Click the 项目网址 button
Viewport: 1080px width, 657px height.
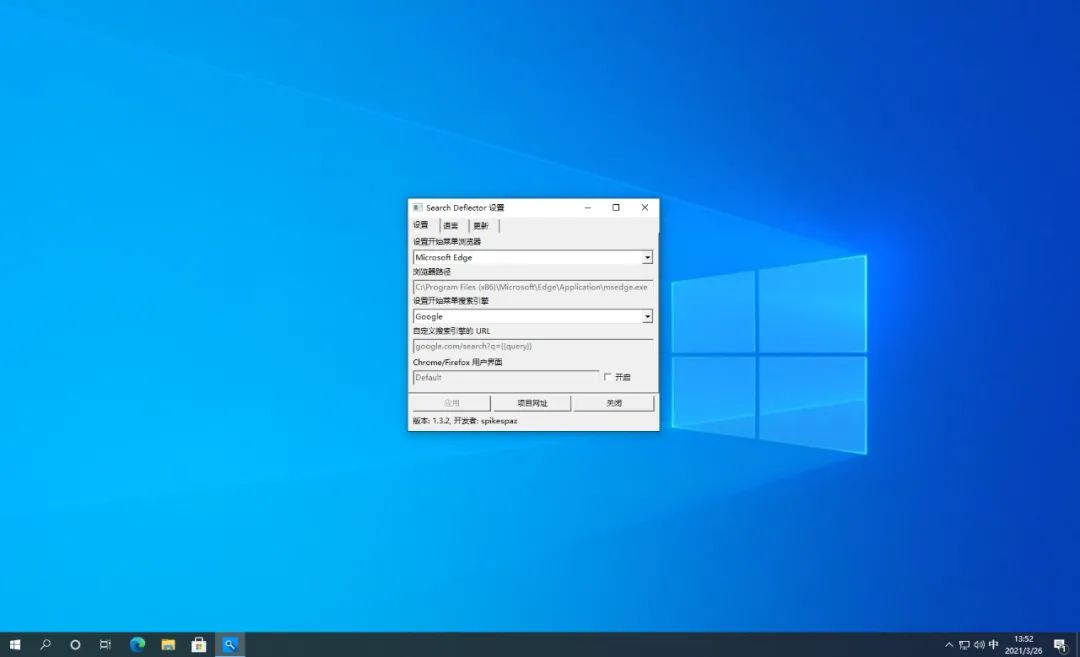(x=532, y=403)
